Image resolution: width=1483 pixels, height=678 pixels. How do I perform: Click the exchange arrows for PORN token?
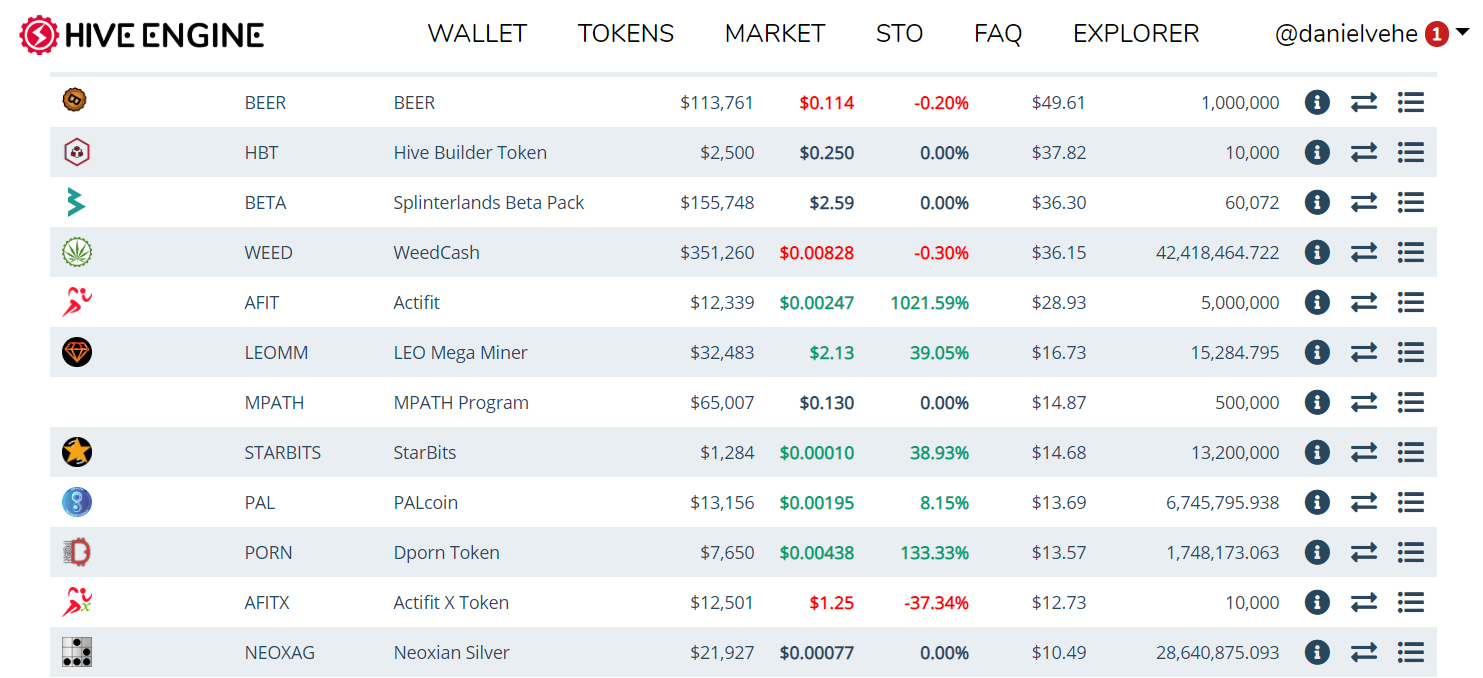[x=1364, y=552]
